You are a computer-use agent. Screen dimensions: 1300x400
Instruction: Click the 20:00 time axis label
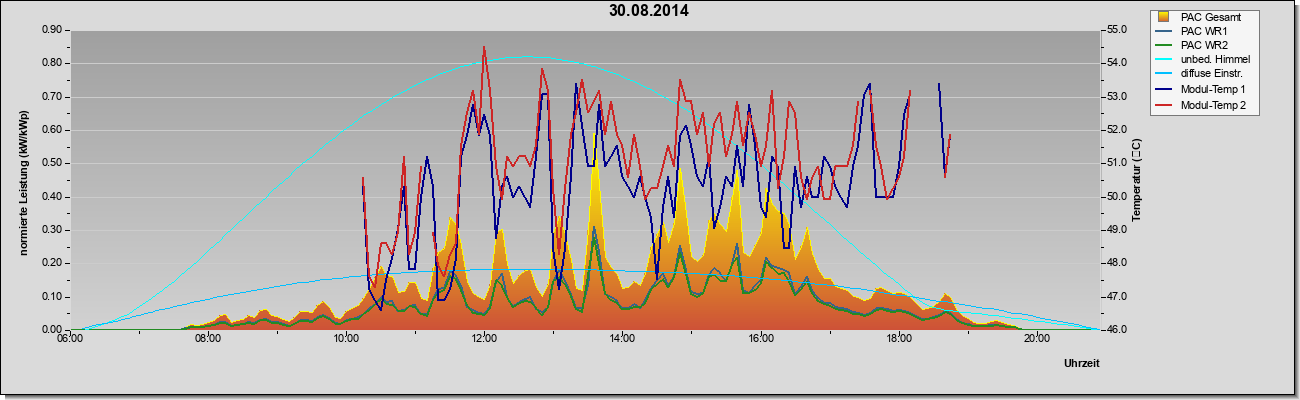coord(1036,337)
